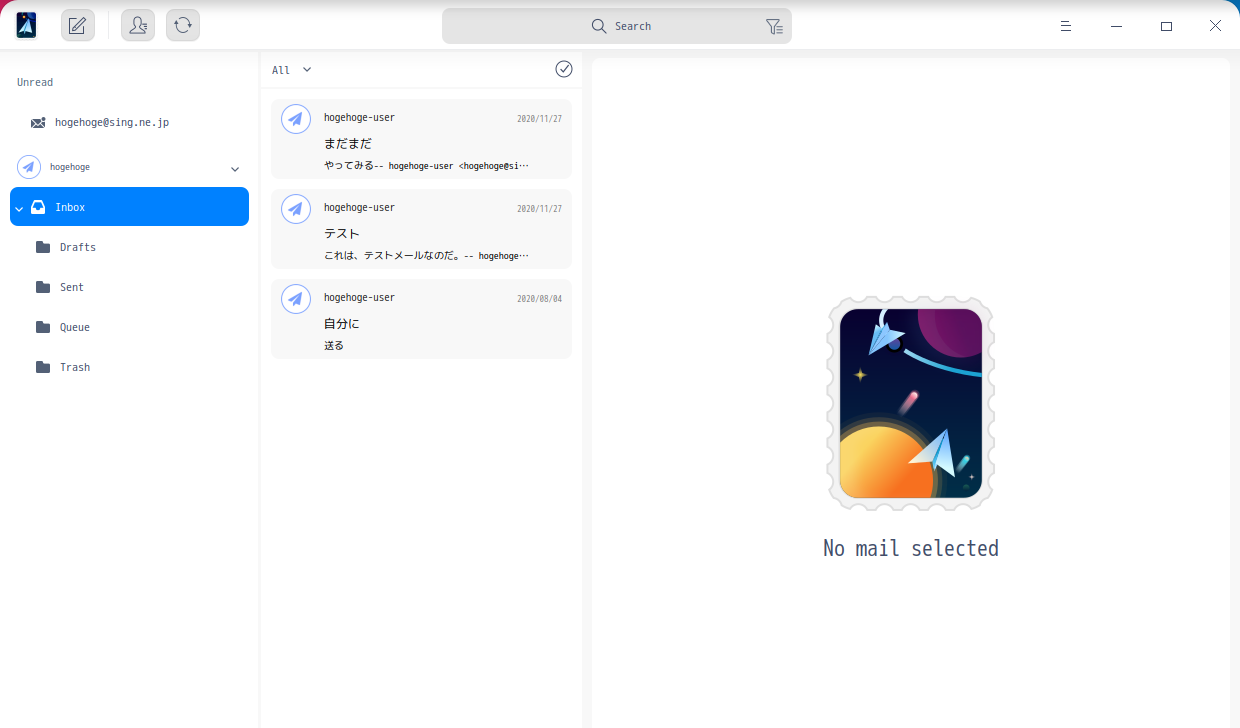The width and height of the screenshot is (1240, 728).
Task: Minimize the mail window
Action: 1116,26
